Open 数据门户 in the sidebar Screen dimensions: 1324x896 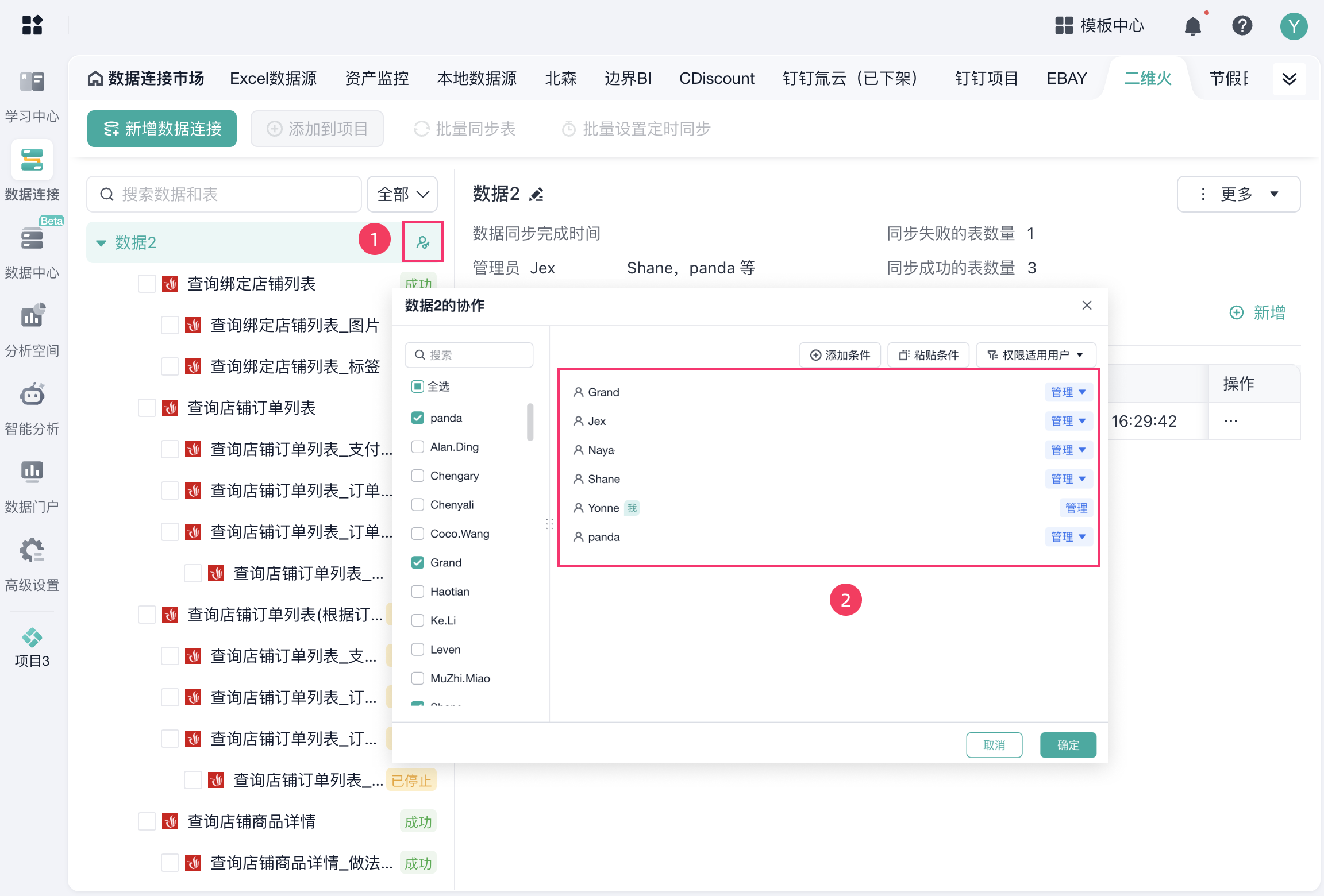(32, 486)
